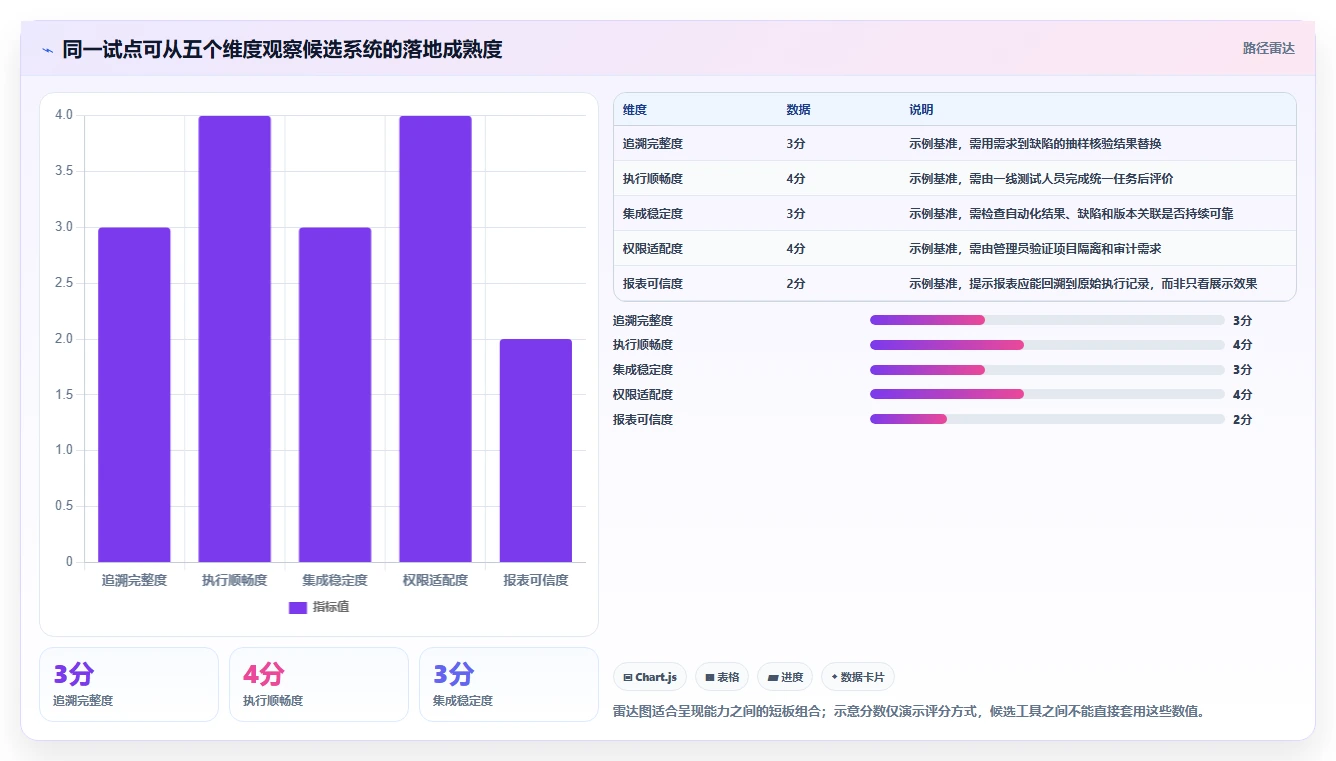1336x761 pixels.
Task: Click the footnote starting 雷达图适合呈现
Action: point(910,712)
